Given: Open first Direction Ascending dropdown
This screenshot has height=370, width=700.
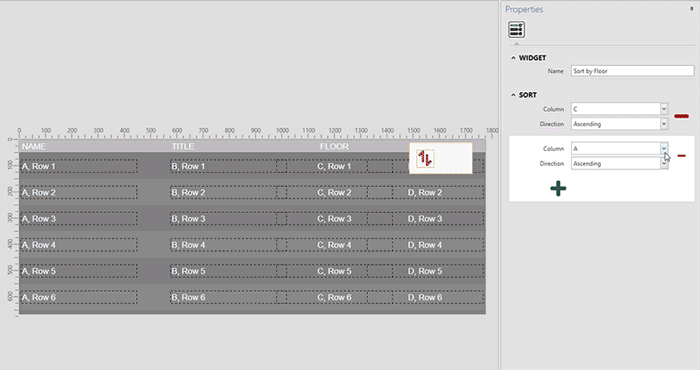Looking at the screenshot, I should (x=664, y=124).
